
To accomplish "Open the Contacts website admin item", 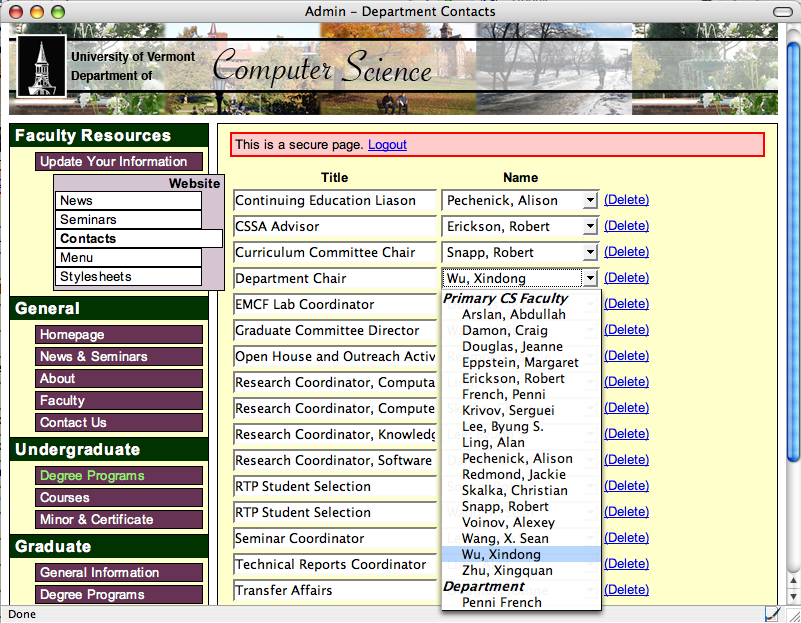I will (x=139, y=238).
